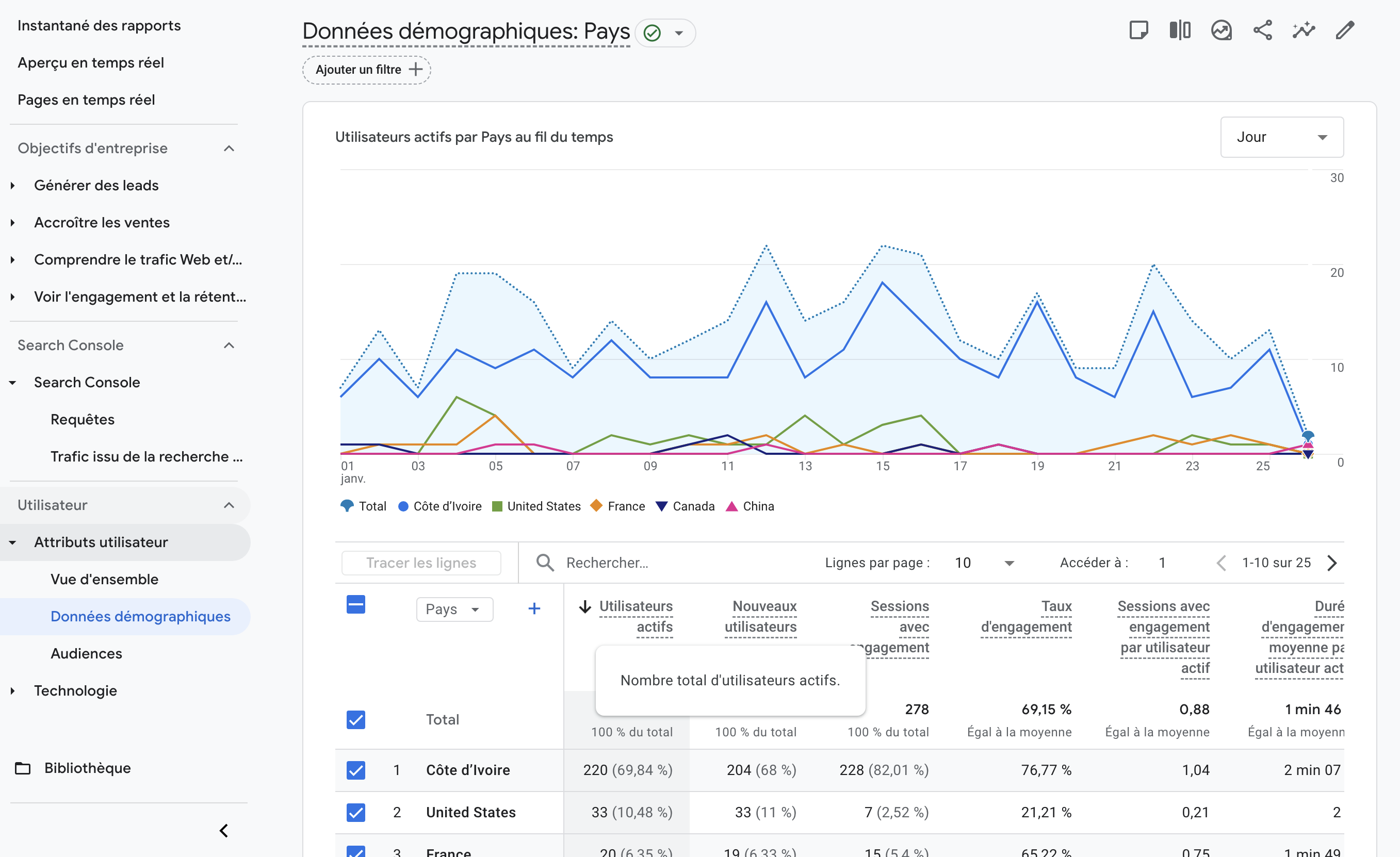Open the Pays dimension selector

click(454, 609)
